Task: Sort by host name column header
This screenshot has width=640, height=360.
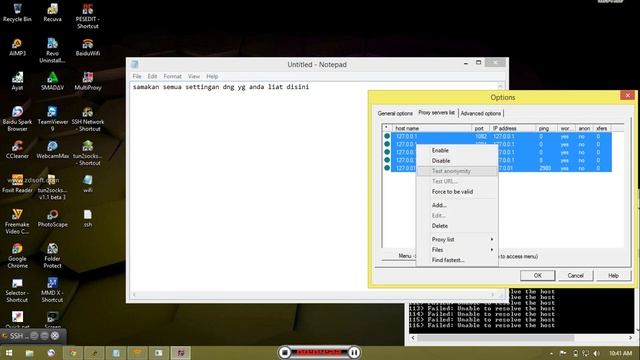Action: pyautogui.click(x=431, y=128)
